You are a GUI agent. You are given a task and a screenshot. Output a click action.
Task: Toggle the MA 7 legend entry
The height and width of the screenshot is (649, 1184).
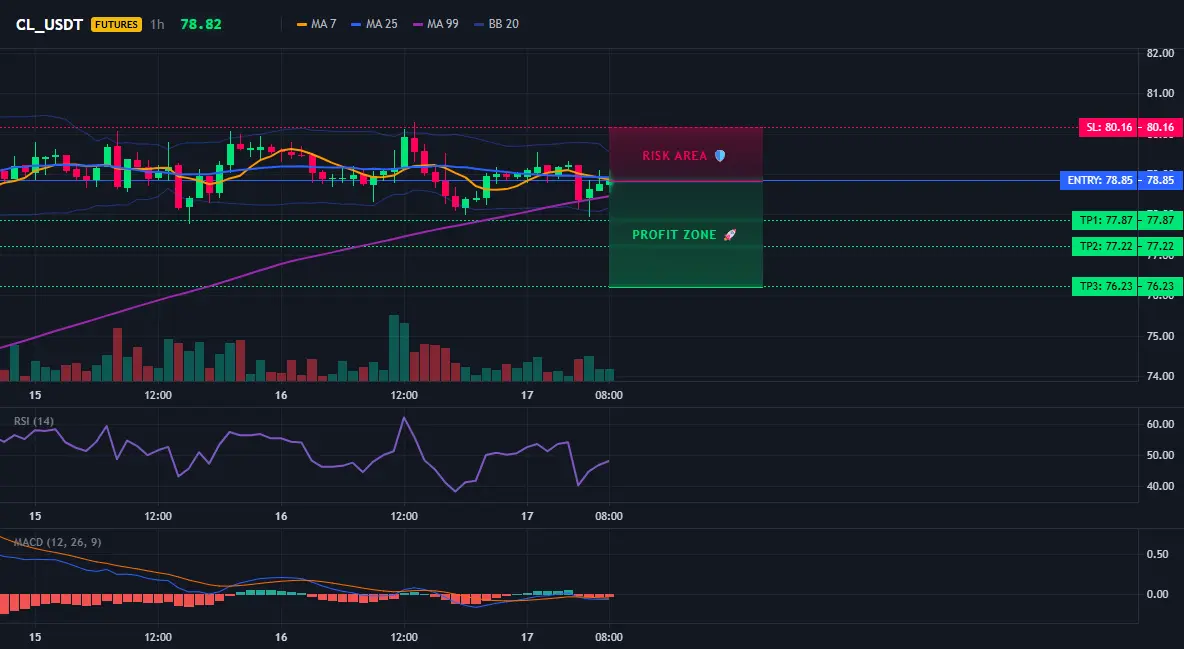tap(317, 24)
